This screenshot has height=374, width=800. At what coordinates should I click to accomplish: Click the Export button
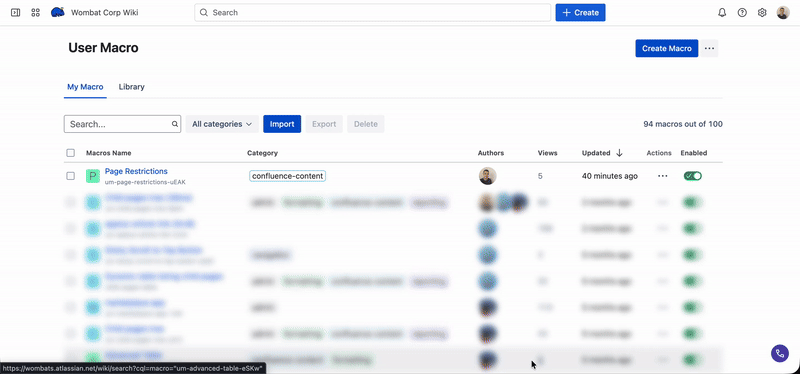324,124
